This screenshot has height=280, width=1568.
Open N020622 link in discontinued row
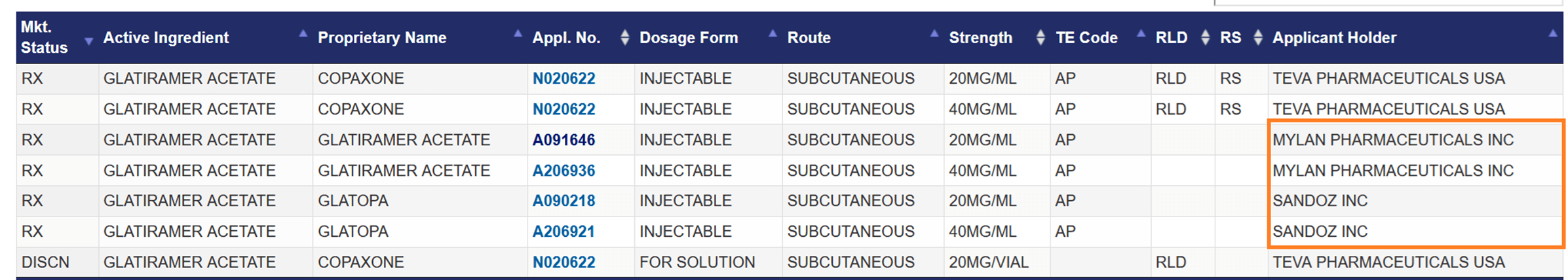point(564,262)
